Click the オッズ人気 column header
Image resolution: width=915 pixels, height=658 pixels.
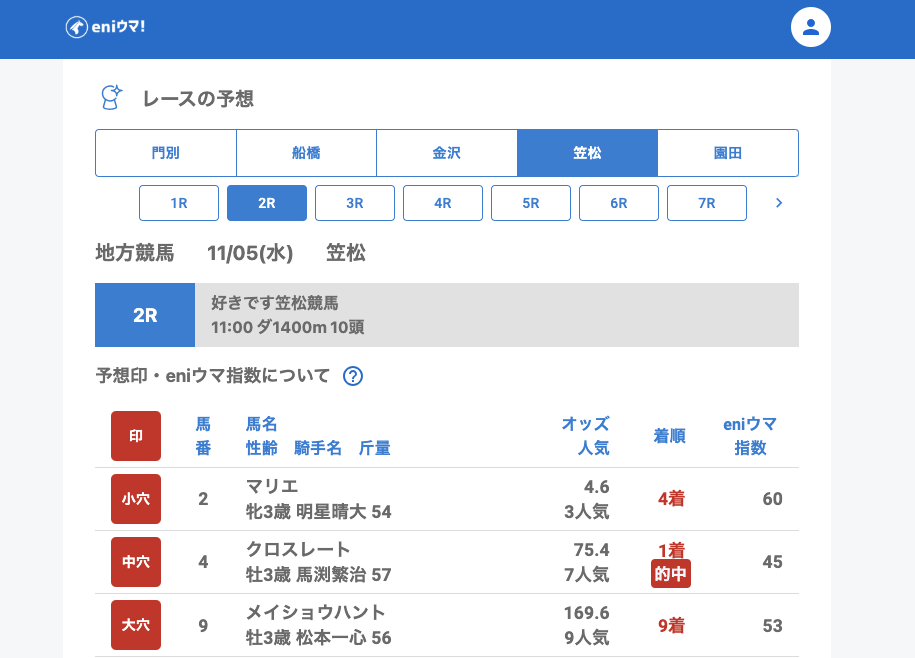pyautogui.click(x=585, y=435)
